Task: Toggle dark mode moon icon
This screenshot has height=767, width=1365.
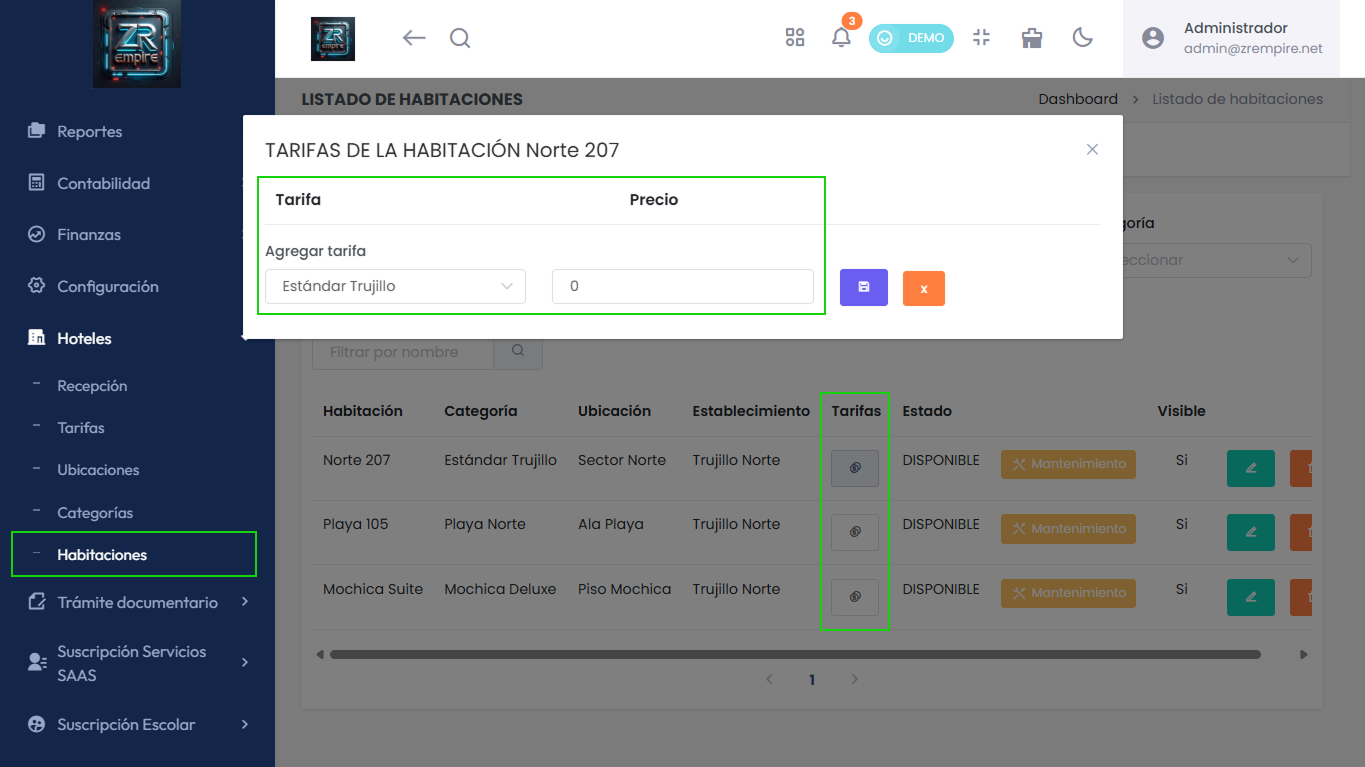Action: [1082, 38]
